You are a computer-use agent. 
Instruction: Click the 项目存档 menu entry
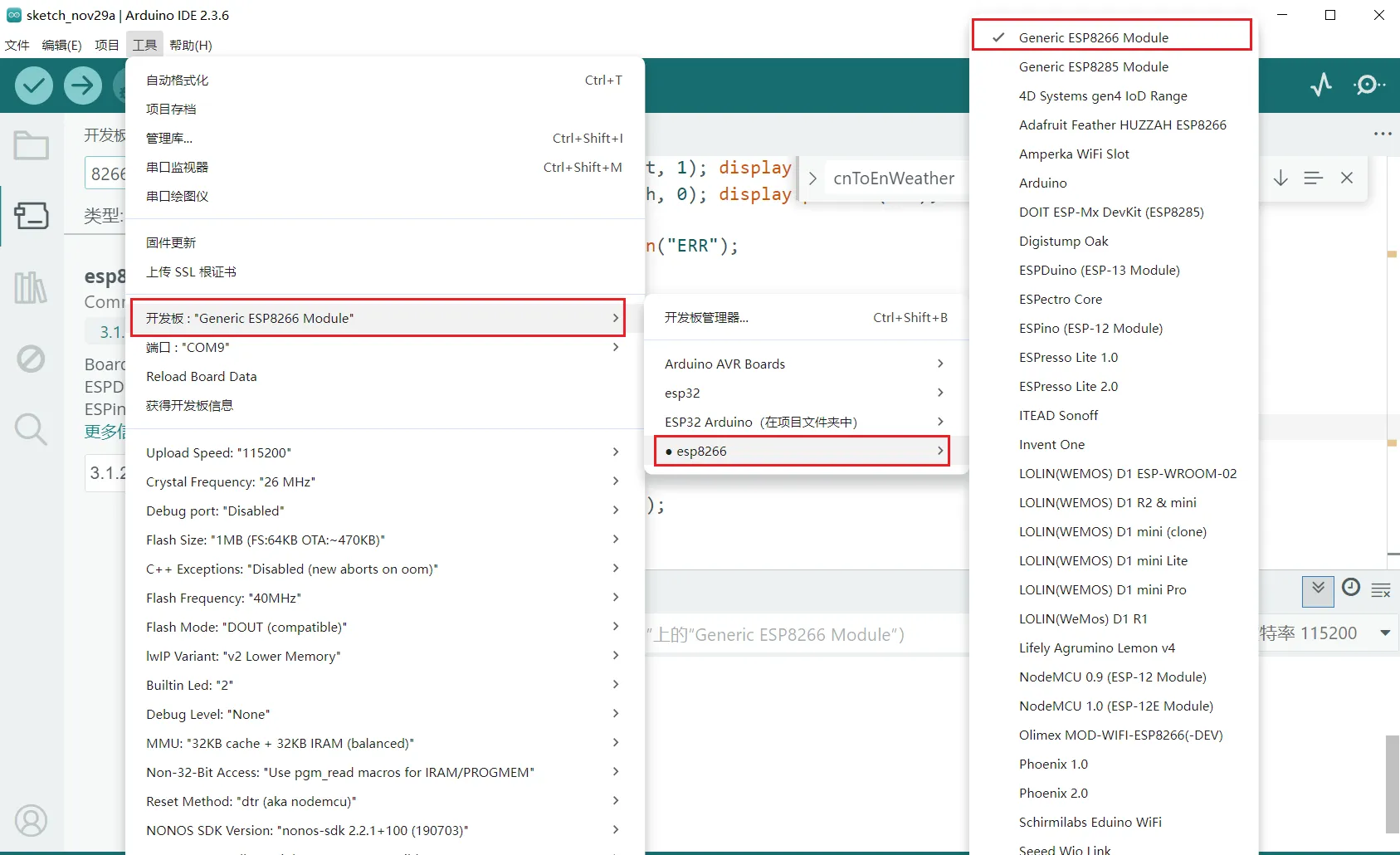point(385,109)
